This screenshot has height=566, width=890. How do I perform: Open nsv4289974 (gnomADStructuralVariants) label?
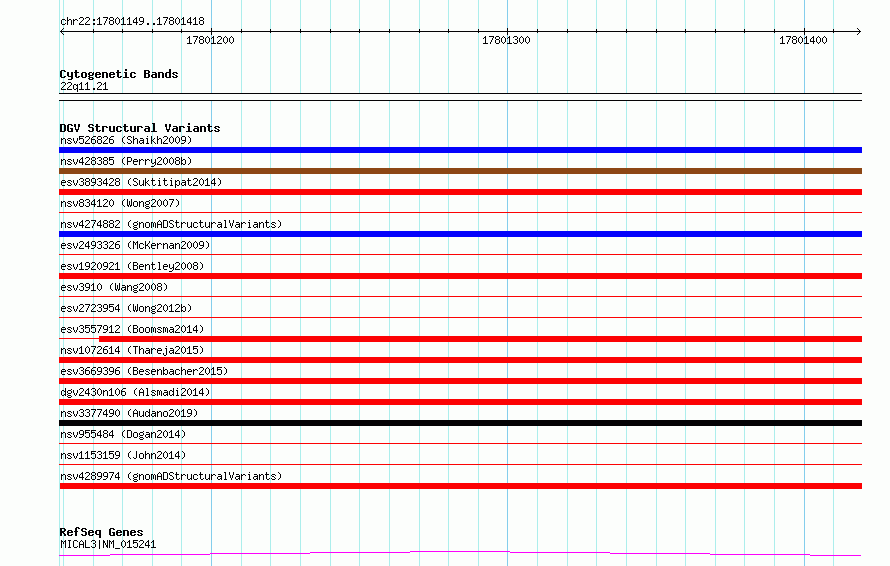click(x=171, y=476)
